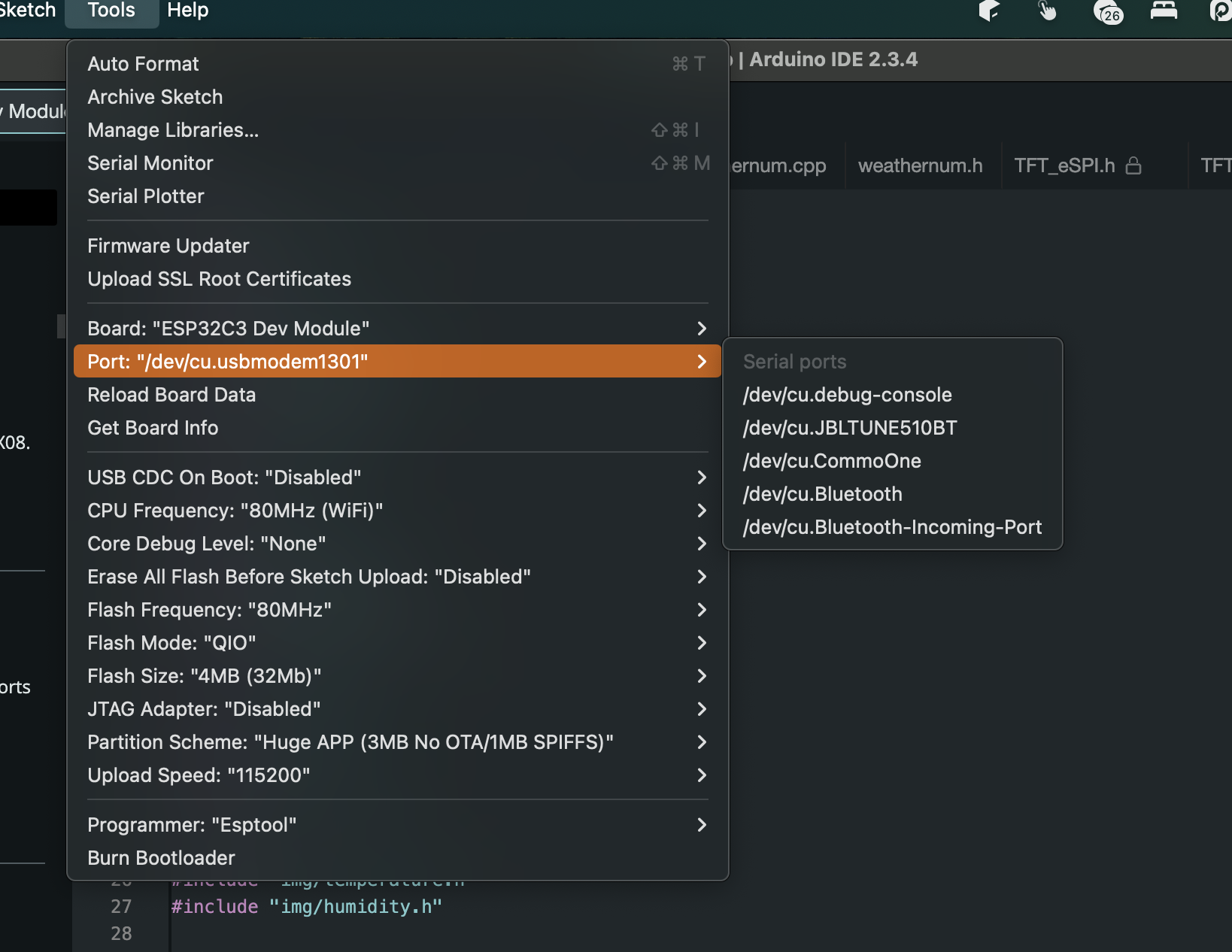Open the Help menu
This screenshot has height=952, width=1232.
coord(187,11)
